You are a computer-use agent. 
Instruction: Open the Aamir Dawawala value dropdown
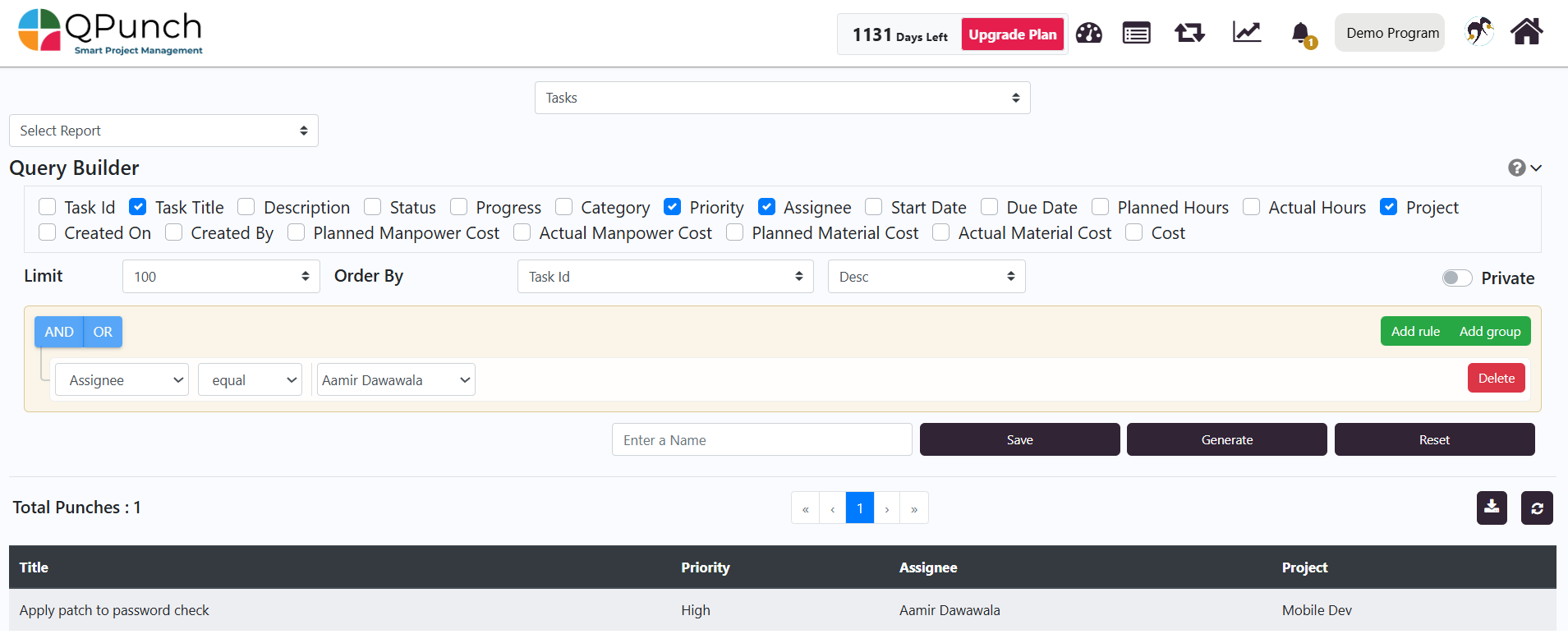coord(396,380)
